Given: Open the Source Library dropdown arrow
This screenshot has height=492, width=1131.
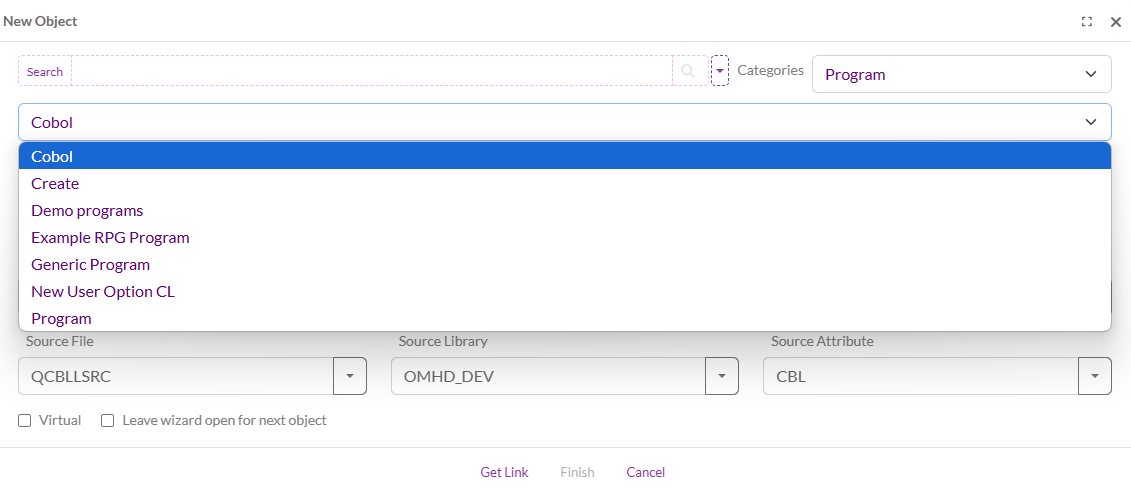Looking at the screenshot, I should [722, 376].
